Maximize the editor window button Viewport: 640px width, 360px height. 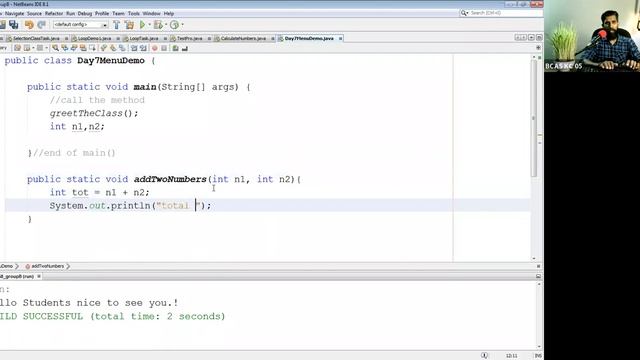coord(539,38)
